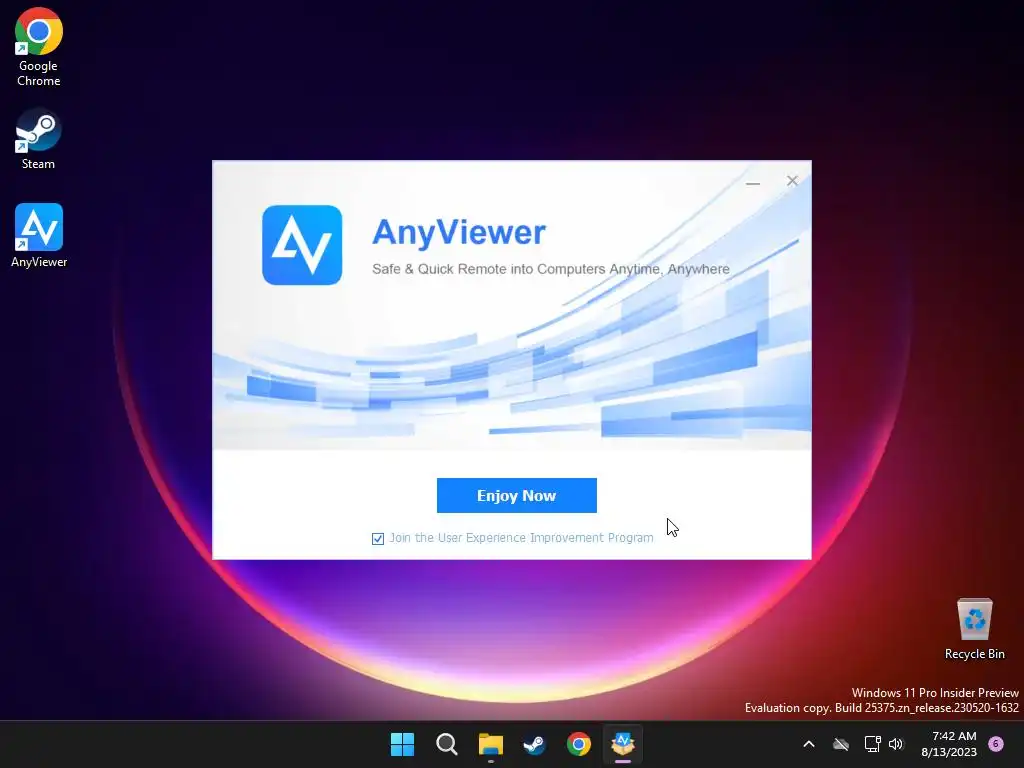Show hidden system tray icons

click(808, 744)
